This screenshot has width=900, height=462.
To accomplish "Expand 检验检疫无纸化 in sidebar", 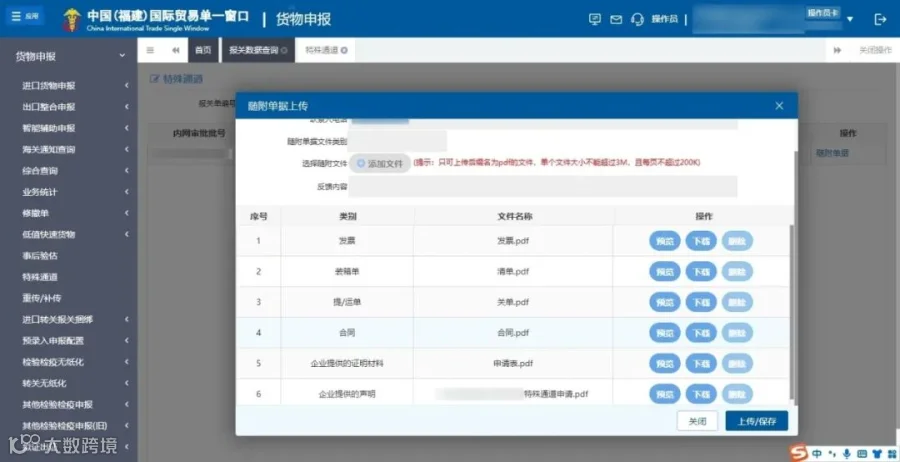I will (x=69, y=362).
